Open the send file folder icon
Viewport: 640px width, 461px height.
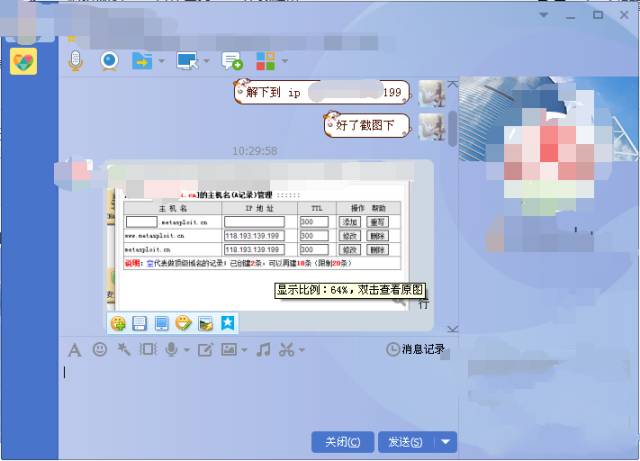tap(142, 61)
